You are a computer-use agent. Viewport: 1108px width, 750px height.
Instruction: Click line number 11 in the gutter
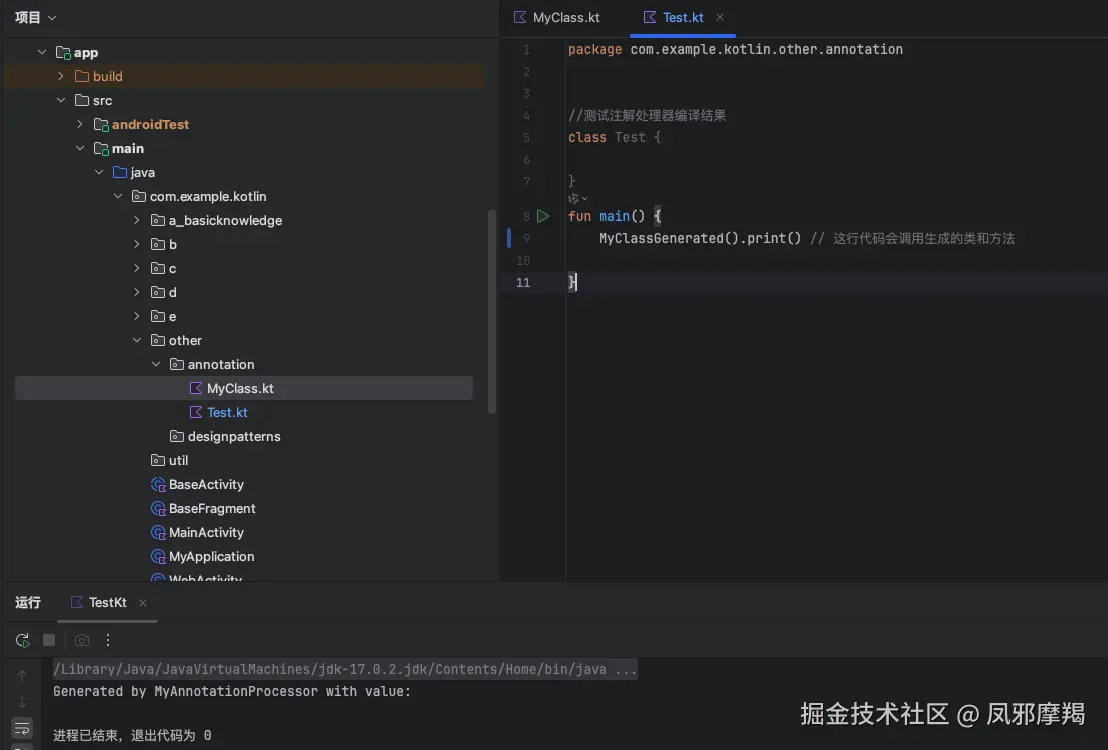coord(523,283)
